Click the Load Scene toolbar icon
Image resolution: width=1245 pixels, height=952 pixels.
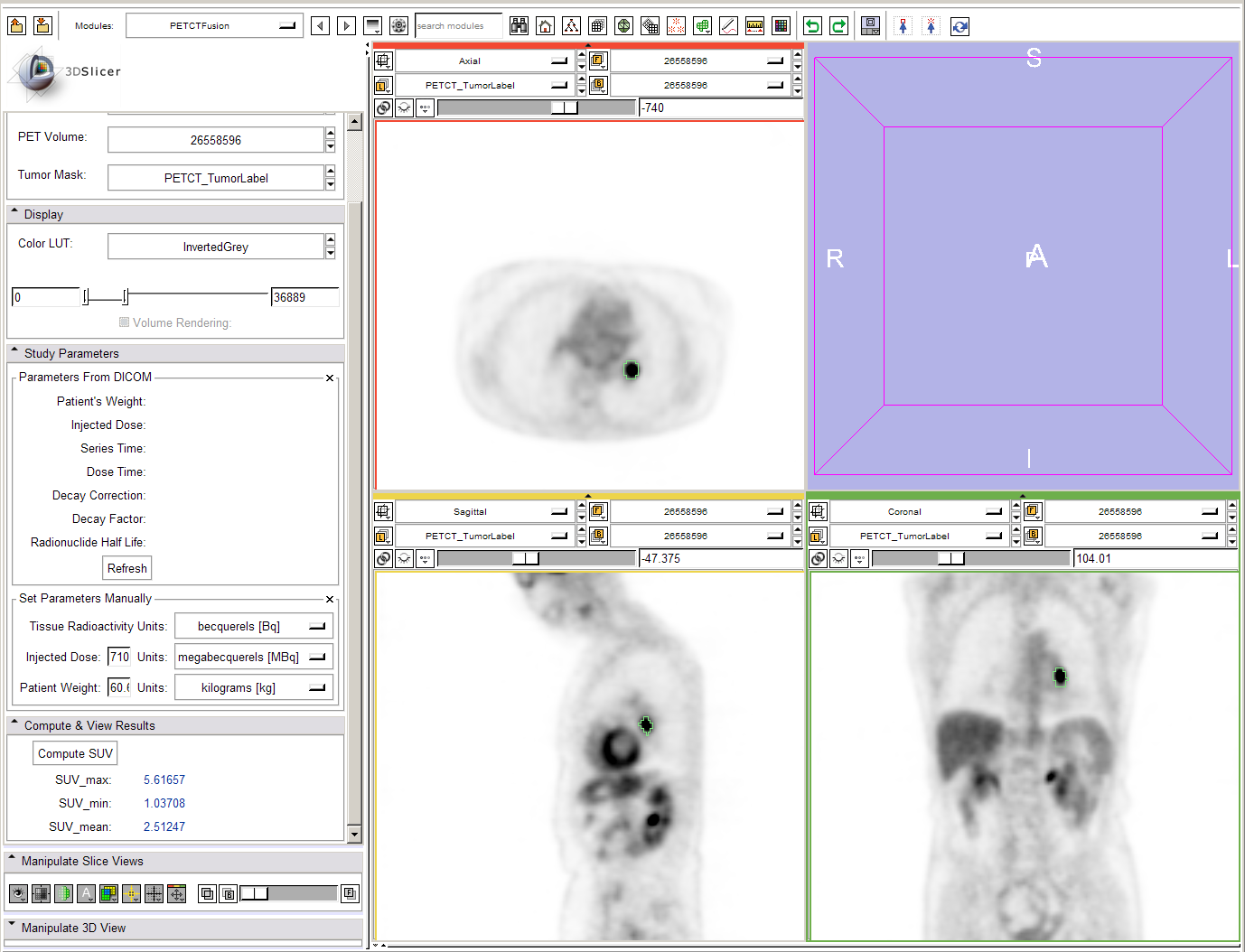pos(16,25)
